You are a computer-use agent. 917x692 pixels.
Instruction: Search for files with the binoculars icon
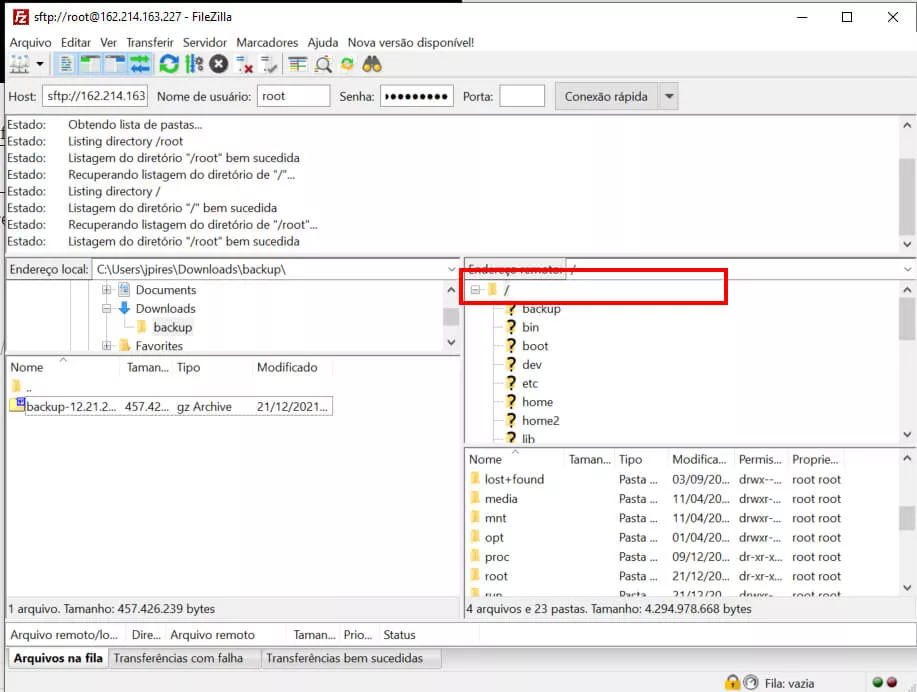372,64
